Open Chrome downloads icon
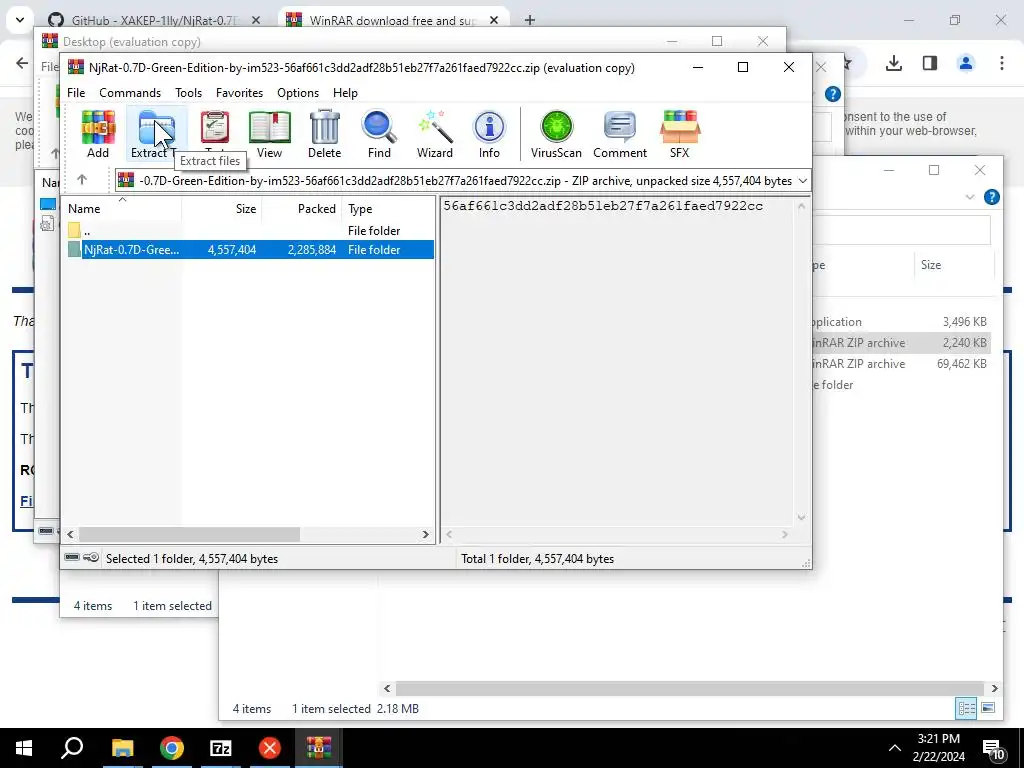The image size is (1024, 768). [x=894, y=63]
